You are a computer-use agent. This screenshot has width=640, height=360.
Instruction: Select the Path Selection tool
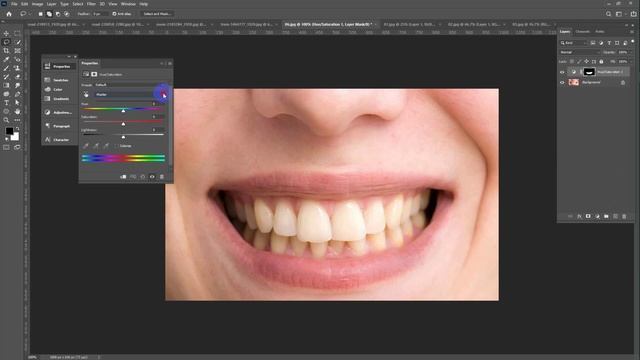click(x=17, y=103)
